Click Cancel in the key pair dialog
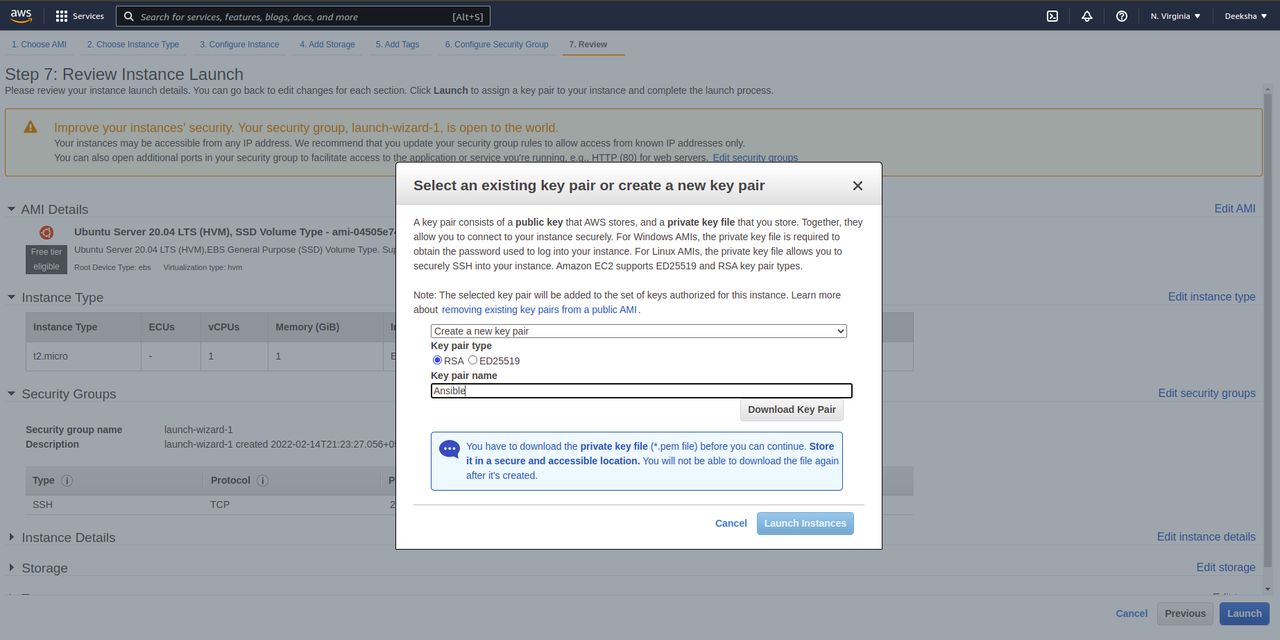Screen dimensions: 1280x640 pos(731,523)
